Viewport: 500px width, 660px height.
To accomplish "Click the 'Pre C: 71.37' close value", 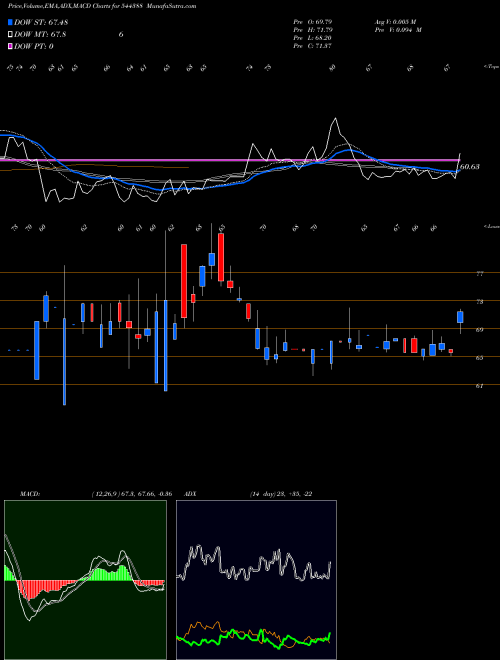I will (314, 46).
